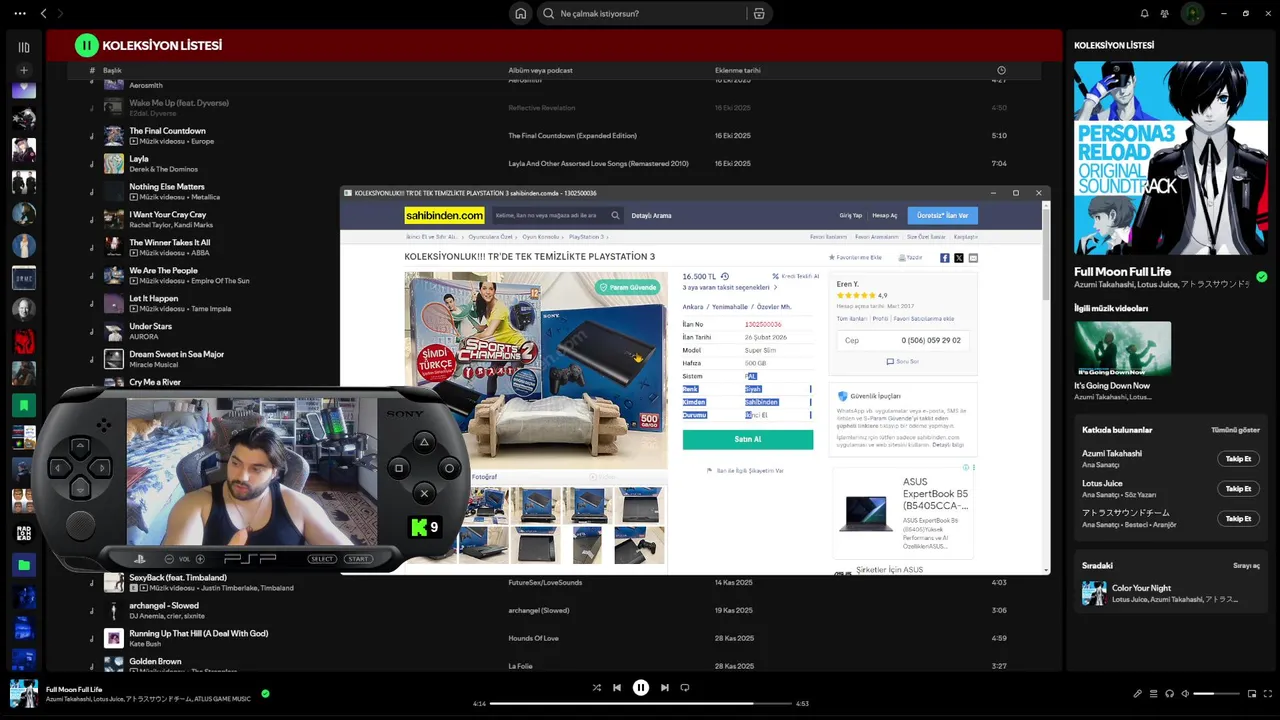Focus the sahibinden search input field
This screenshot has width=1280, height=720.
550,215
